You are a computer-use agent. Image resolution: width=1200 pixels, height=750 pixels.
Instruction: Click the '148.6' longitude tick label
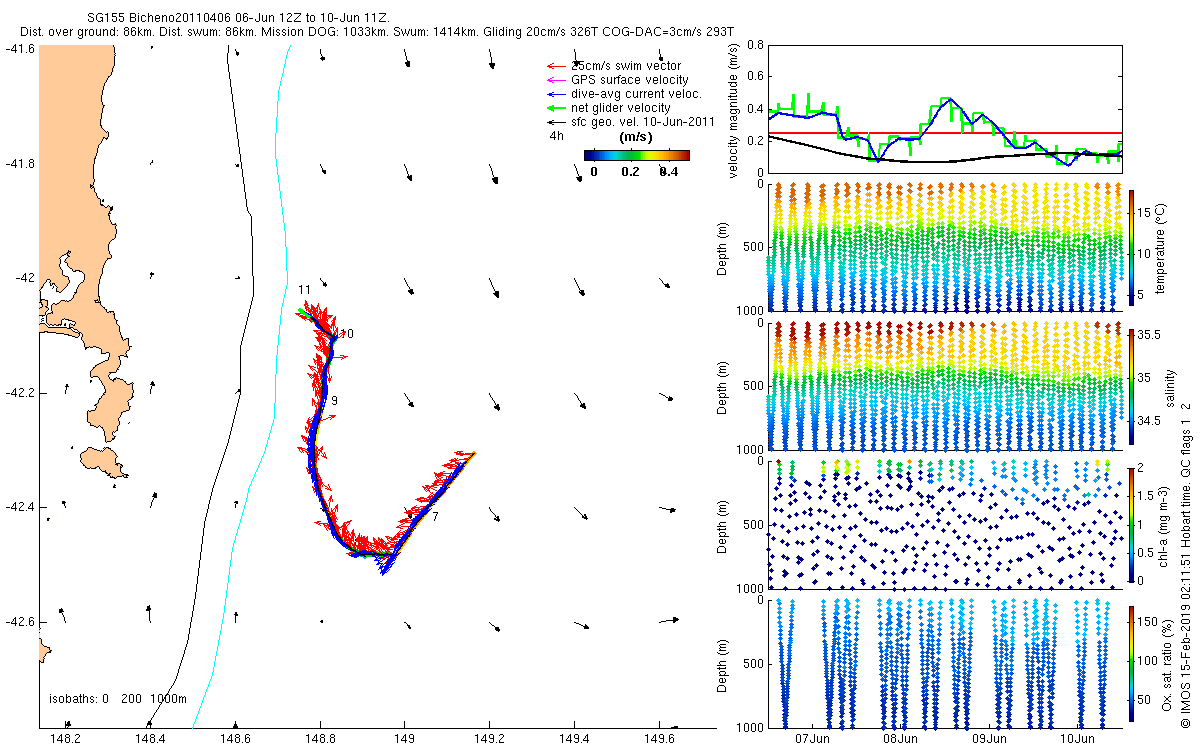235,739
